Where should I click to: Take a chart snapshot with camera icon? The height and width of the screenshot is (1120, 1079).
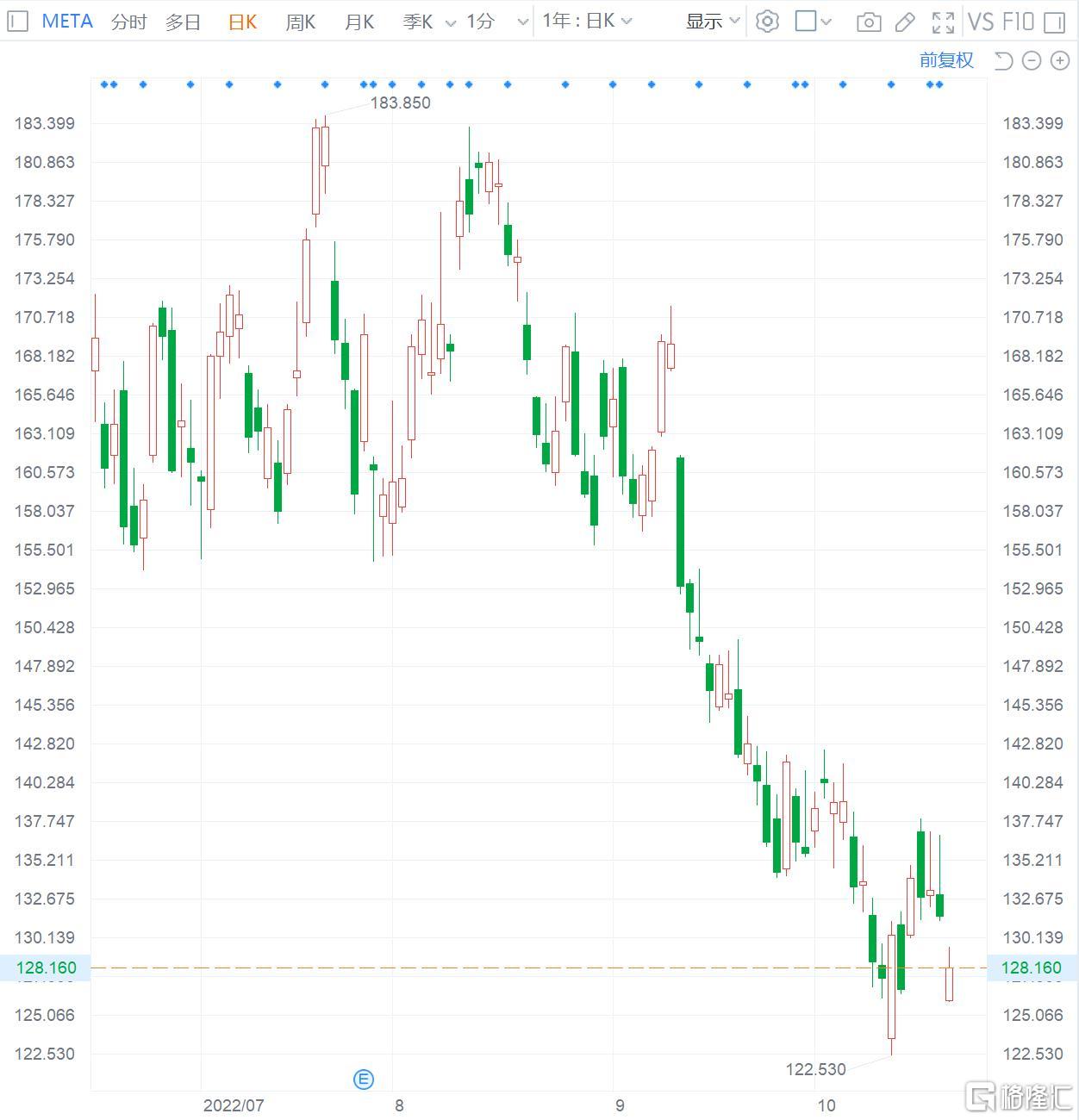[x=869, y=22]
